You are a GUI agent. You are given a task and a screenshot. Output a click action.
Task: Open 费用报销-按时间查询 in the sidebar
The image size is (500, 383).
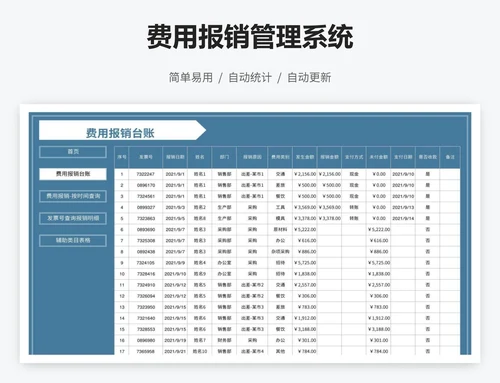click(x=73, y=196)
